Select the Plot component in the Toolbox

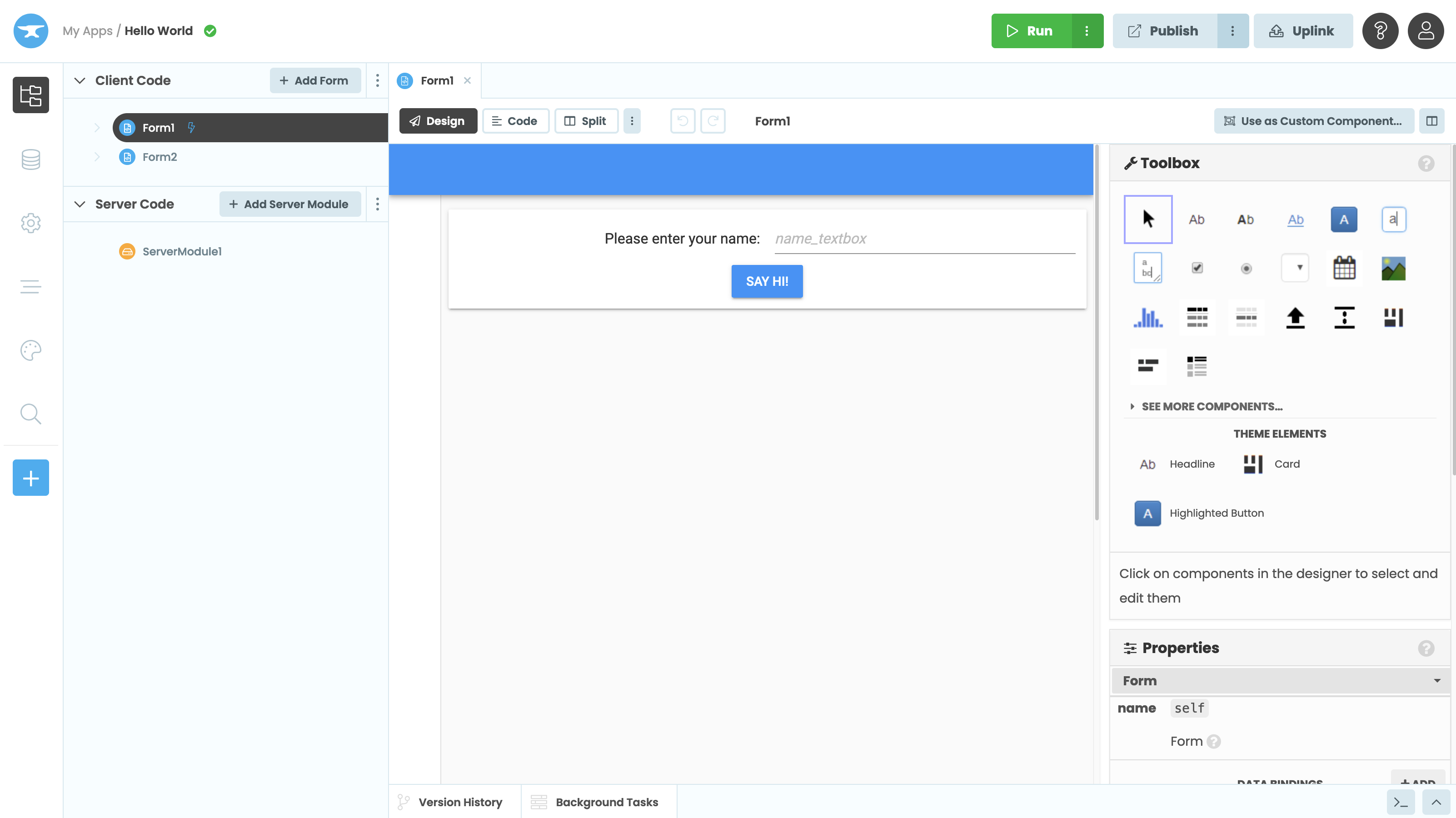point(1147,317)
